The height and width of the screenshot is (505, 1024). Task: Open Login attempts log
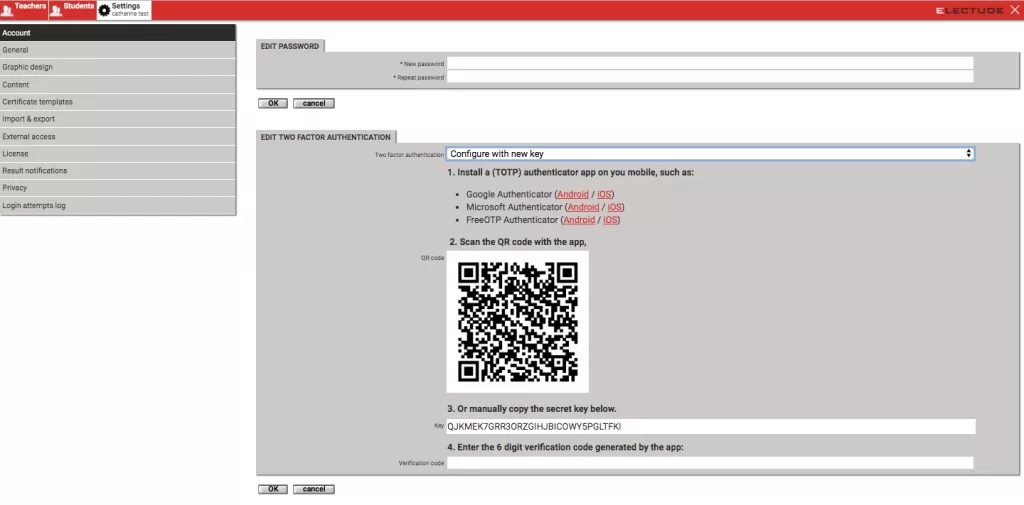coord(118,206)
